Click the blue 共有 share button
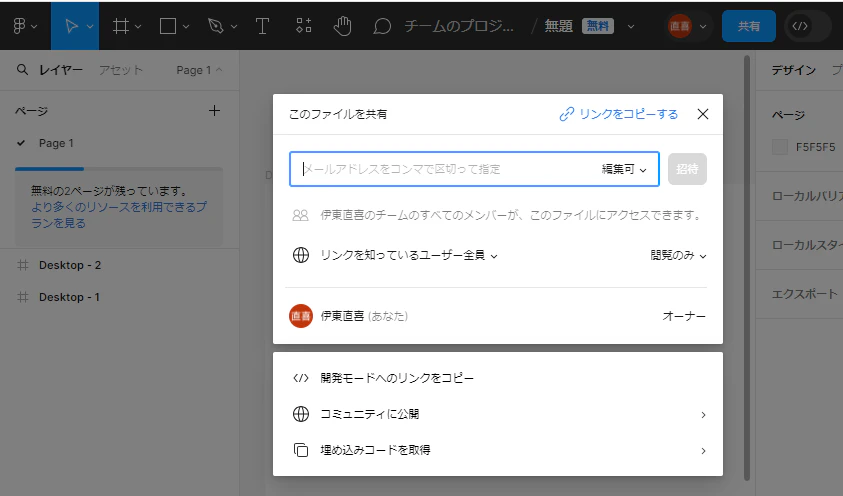Screen dimensions: 843x496 (748, 26)
